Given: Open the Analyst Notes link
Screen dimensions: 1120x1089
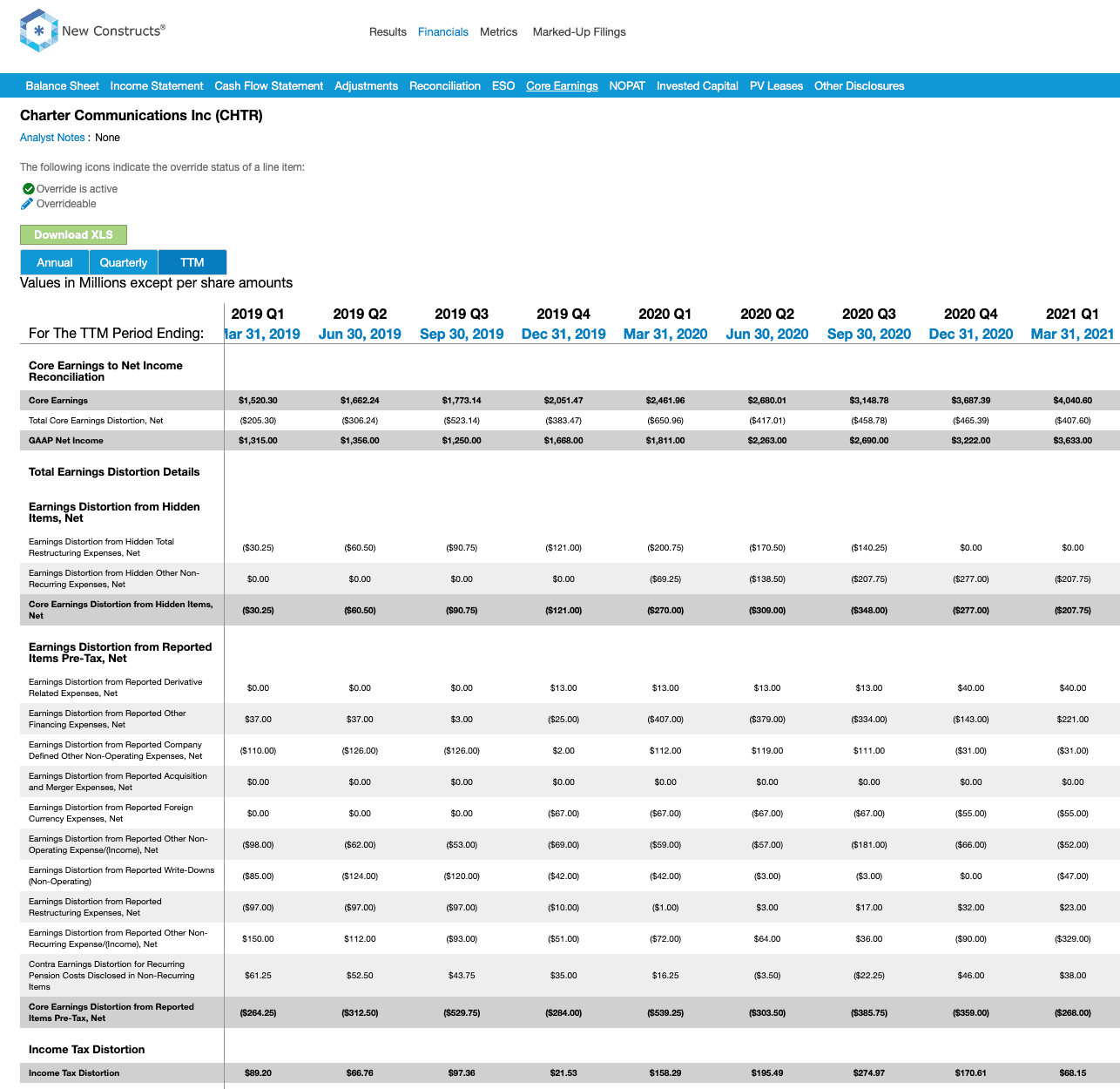Looking at the screenshot, I should [x=52, y=138].
